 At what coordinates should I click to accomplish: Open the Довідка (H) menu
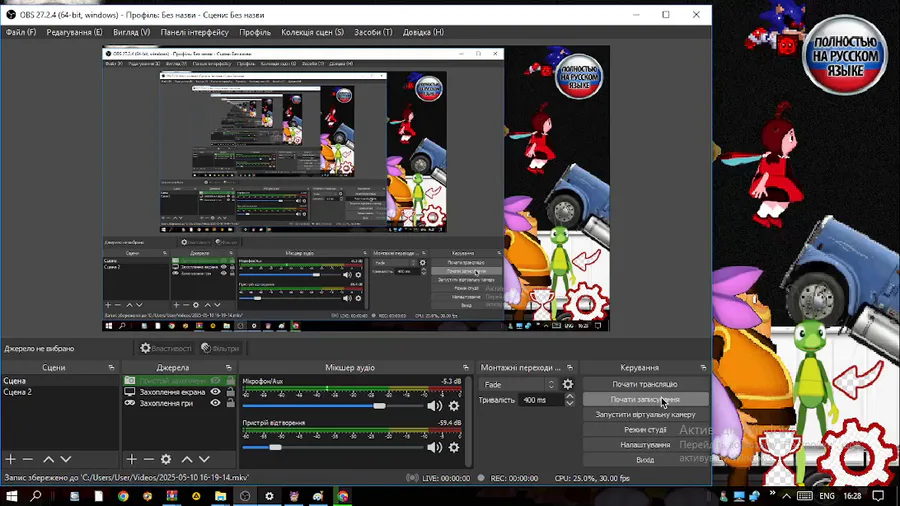[423, 32]
